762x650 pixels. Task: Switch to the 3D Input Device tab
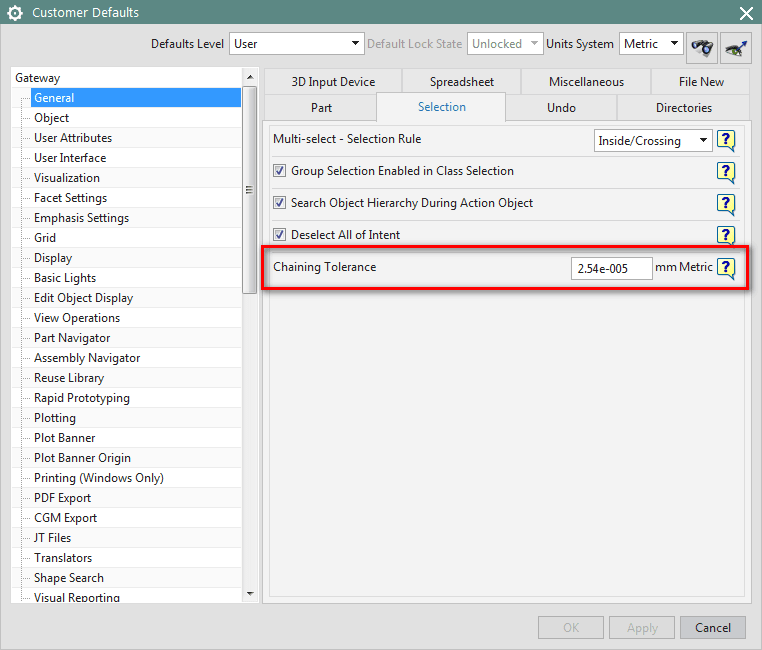tap(333, 82)
